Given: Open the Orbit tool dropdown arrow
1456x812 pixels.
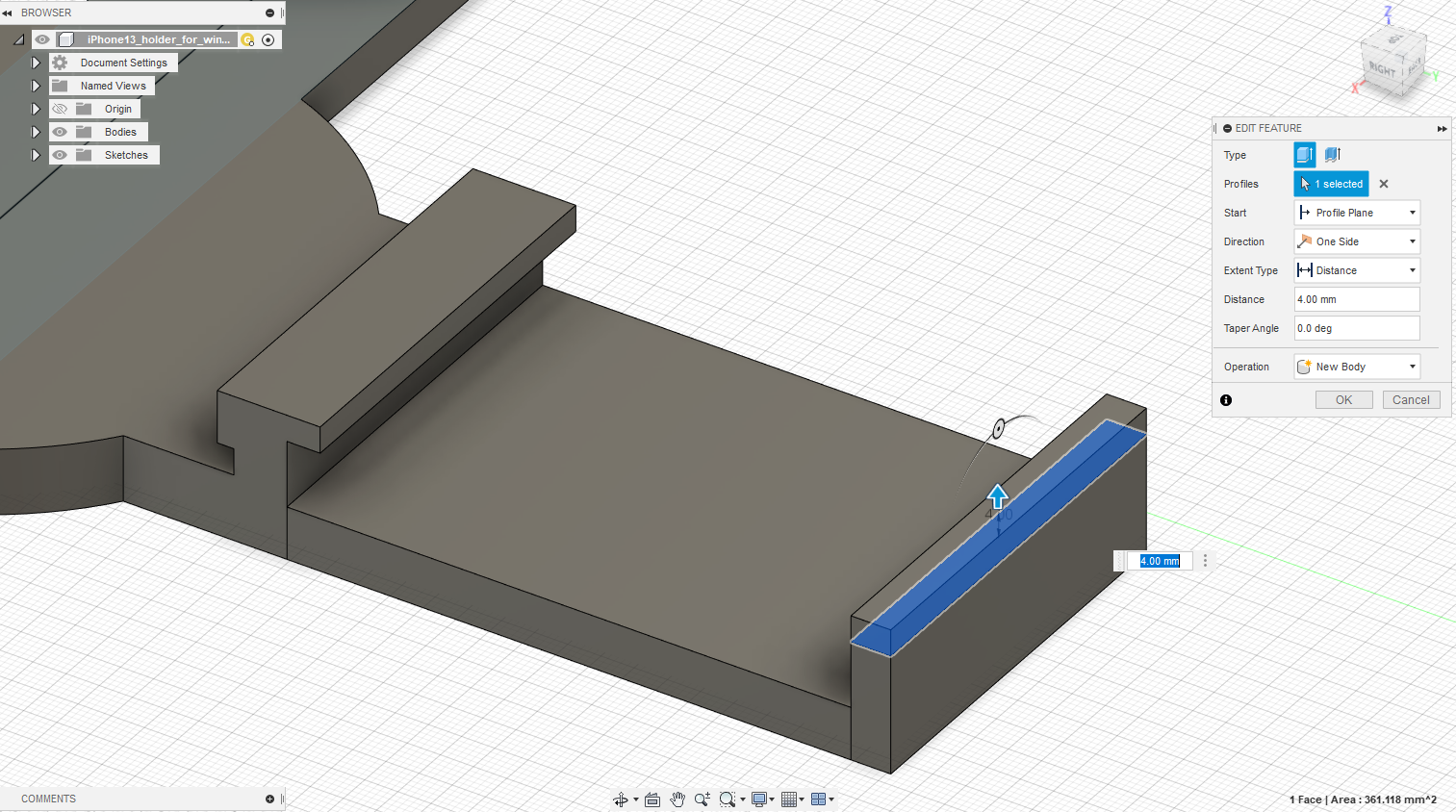Looking at the screenshot, I should pos(636,799).
